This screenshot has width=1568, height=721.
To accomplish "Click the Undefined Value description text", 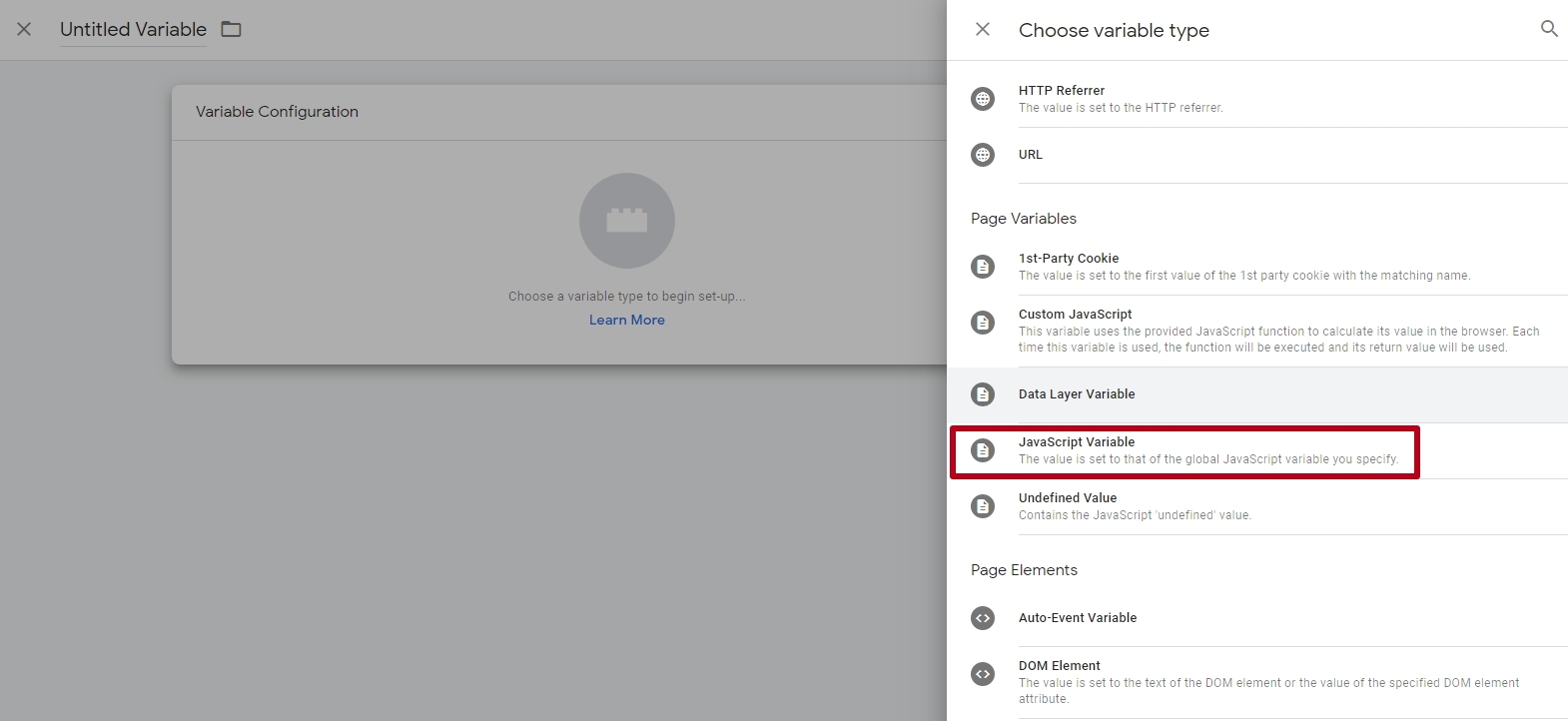I will click(x=1135, y=515).
